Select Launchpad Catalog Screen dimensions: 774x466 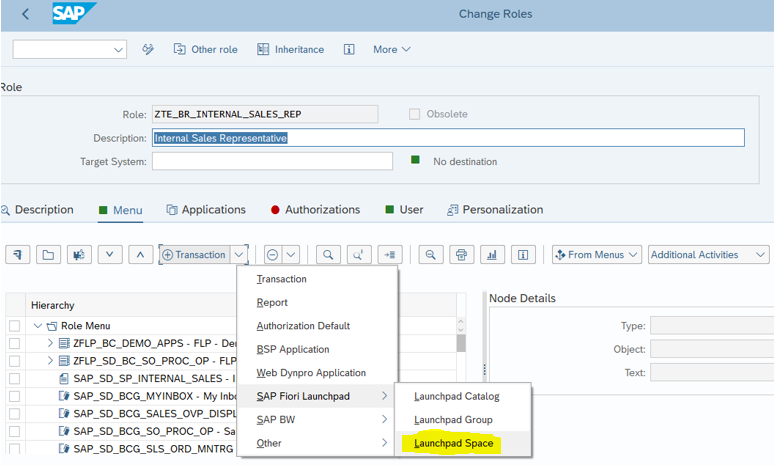pyautogui.click(x=457, y=396)
